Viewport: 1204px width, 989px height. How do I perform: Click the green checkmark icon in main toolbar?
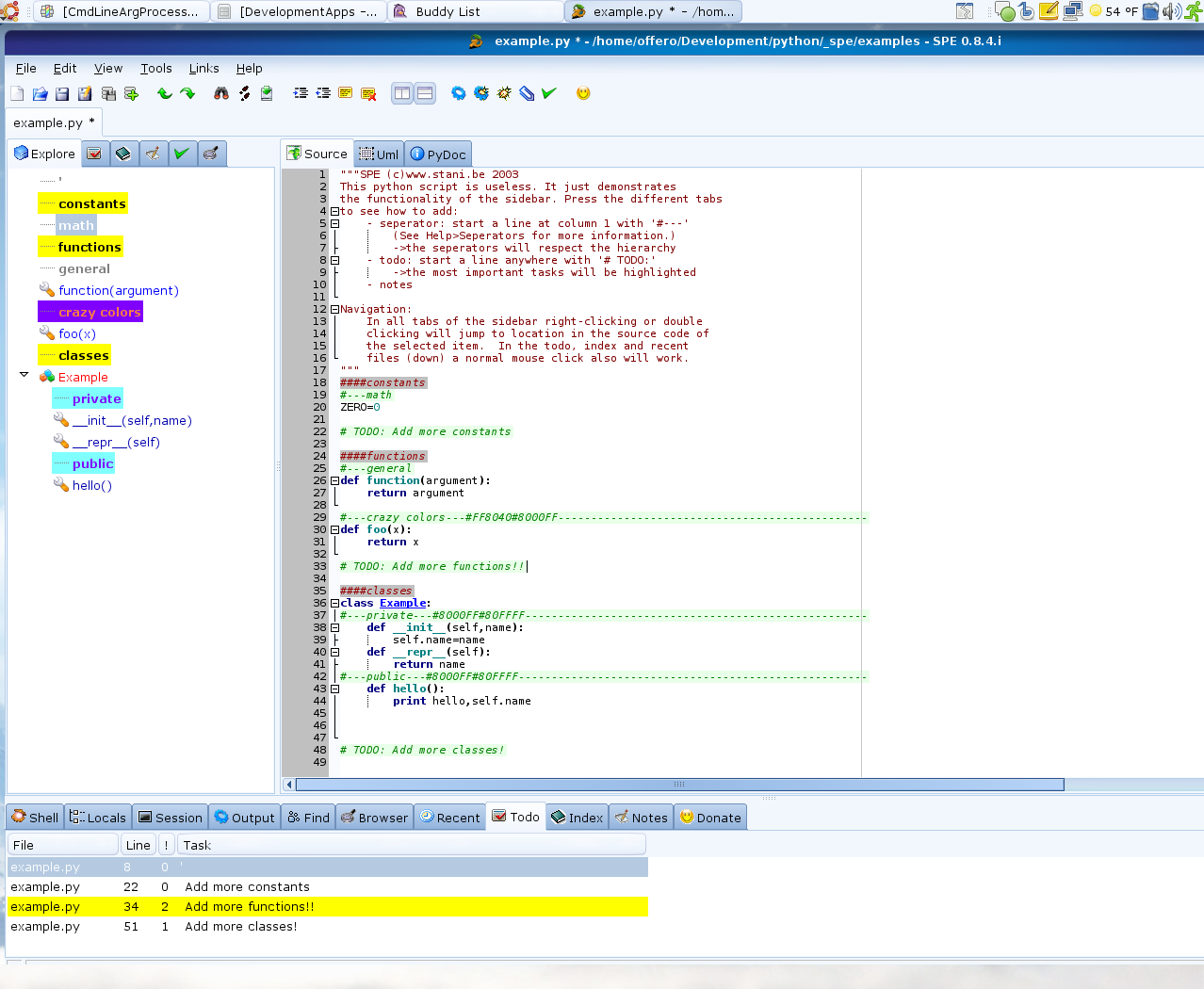549,93
